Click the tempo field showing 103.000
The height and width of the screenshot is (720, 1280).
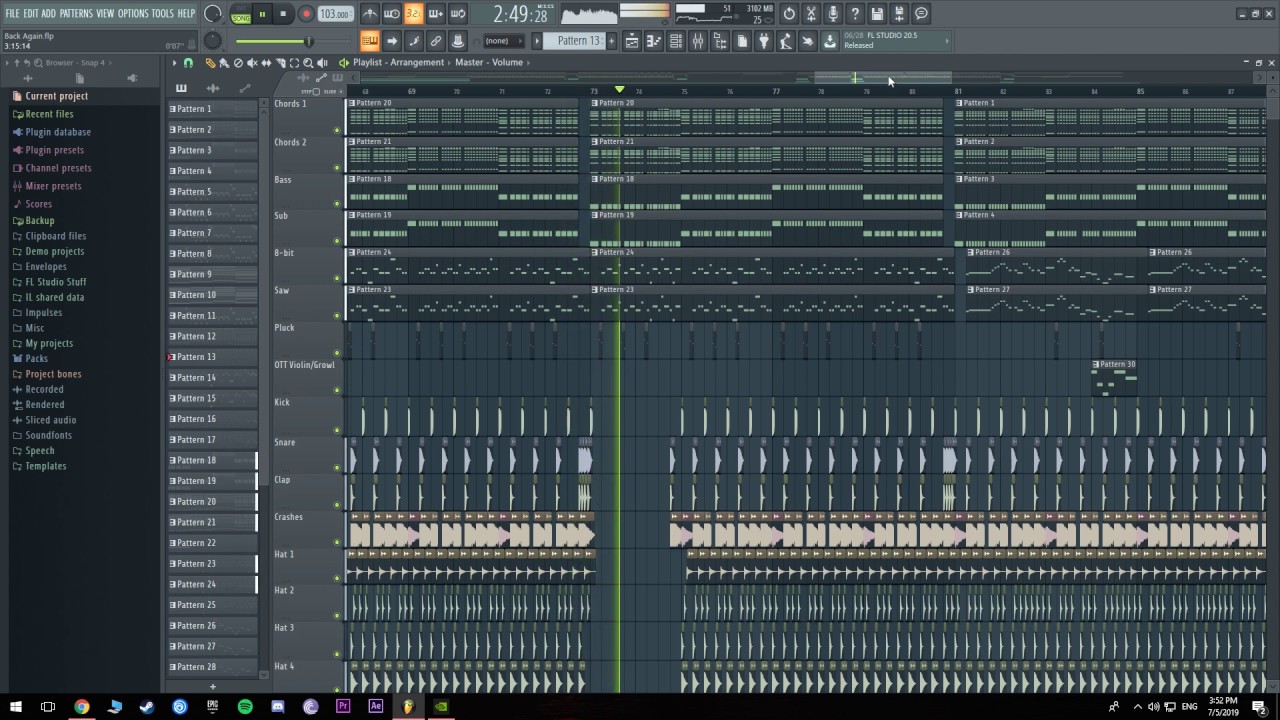[334, 14]
